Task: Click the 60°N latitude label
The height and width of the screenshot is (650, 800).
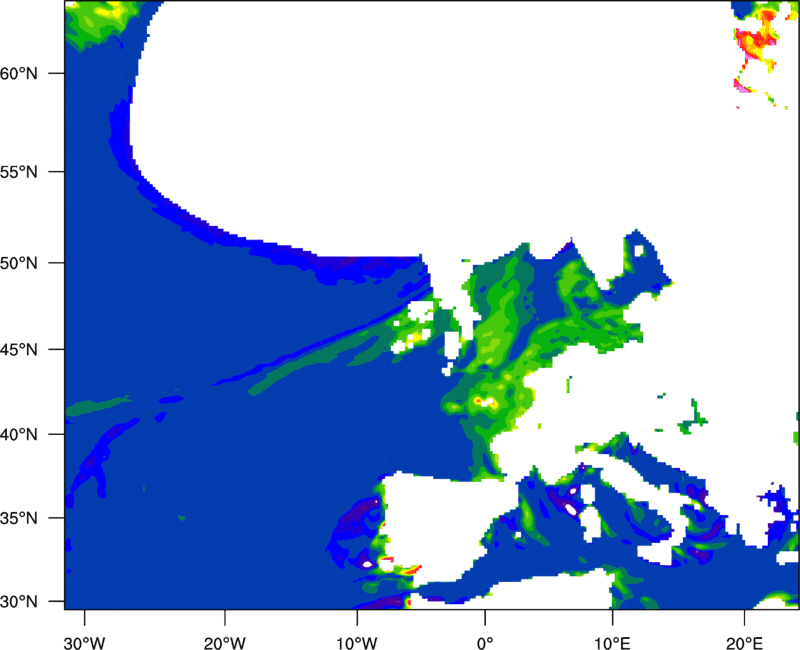Action: pyautogui.click(x=19, y=73)
